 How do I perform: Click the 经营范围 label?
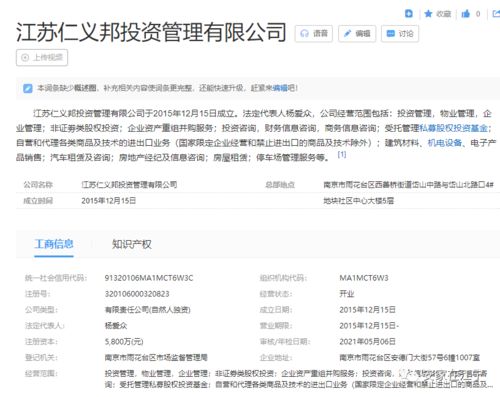tap(41, 374)
